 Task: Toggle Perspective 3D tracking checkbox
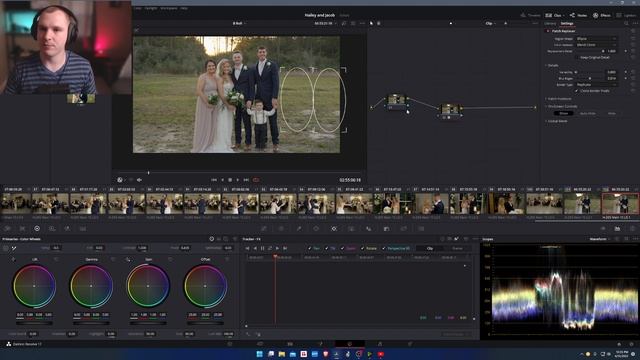click(x=384, y=248)
